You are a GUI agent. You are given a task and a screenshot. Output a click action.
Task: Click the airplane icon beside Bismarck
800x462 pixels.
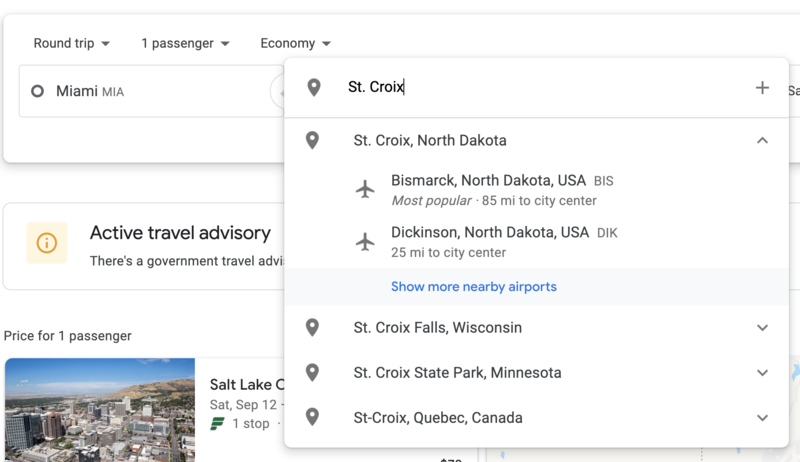pyautogui.click(x=366, y=189)
